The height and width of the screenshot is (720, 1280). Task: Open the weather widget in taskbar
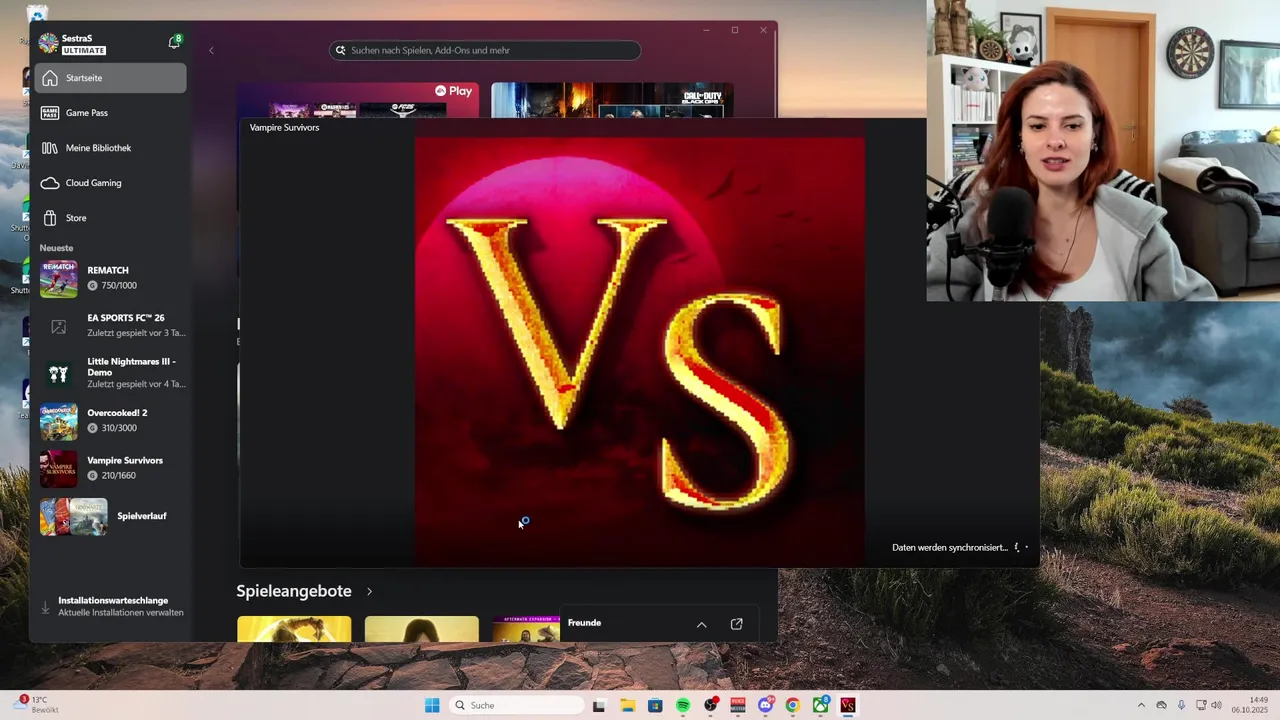click(36, 704)
